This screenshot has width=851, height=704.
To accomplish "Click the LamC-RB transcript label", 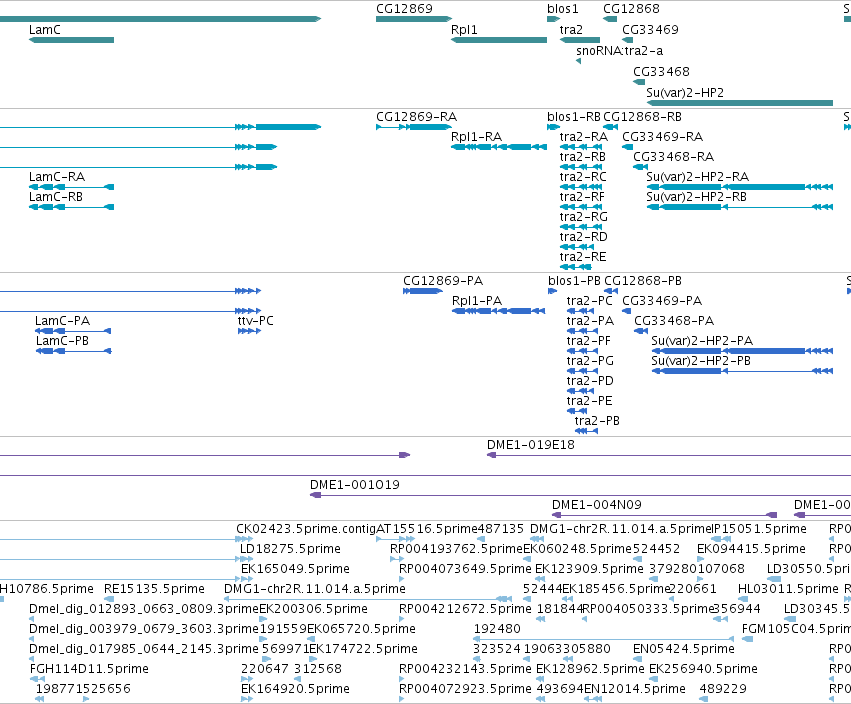I will coord(56,197).
